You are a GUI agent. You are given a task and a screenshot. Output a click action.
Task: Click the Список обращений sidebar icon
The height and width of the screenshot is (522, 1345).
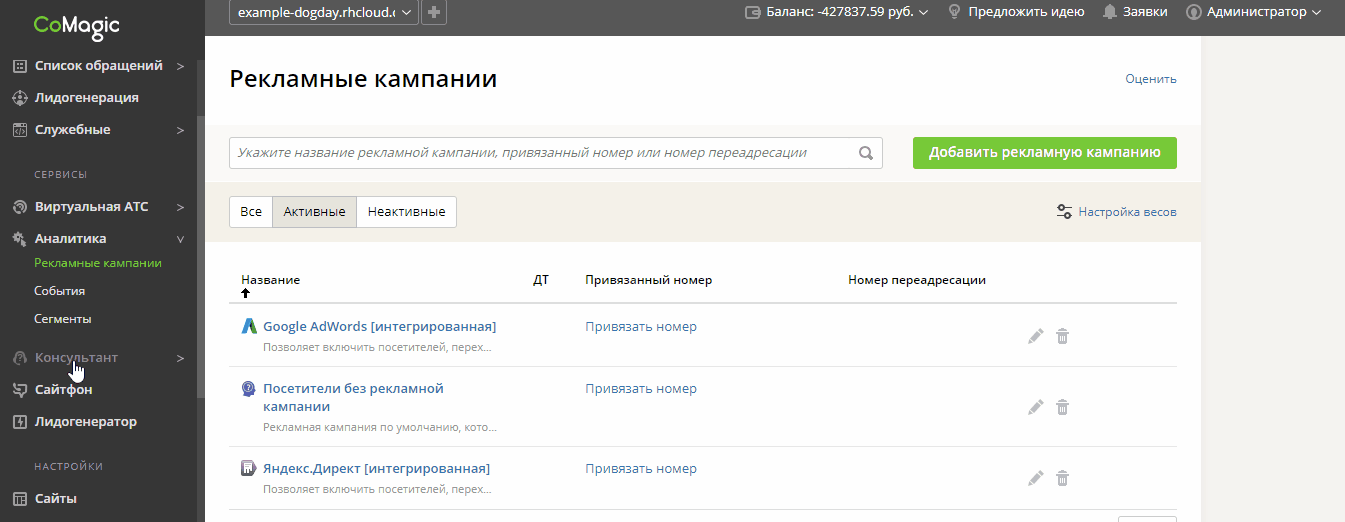pos(19,66)
